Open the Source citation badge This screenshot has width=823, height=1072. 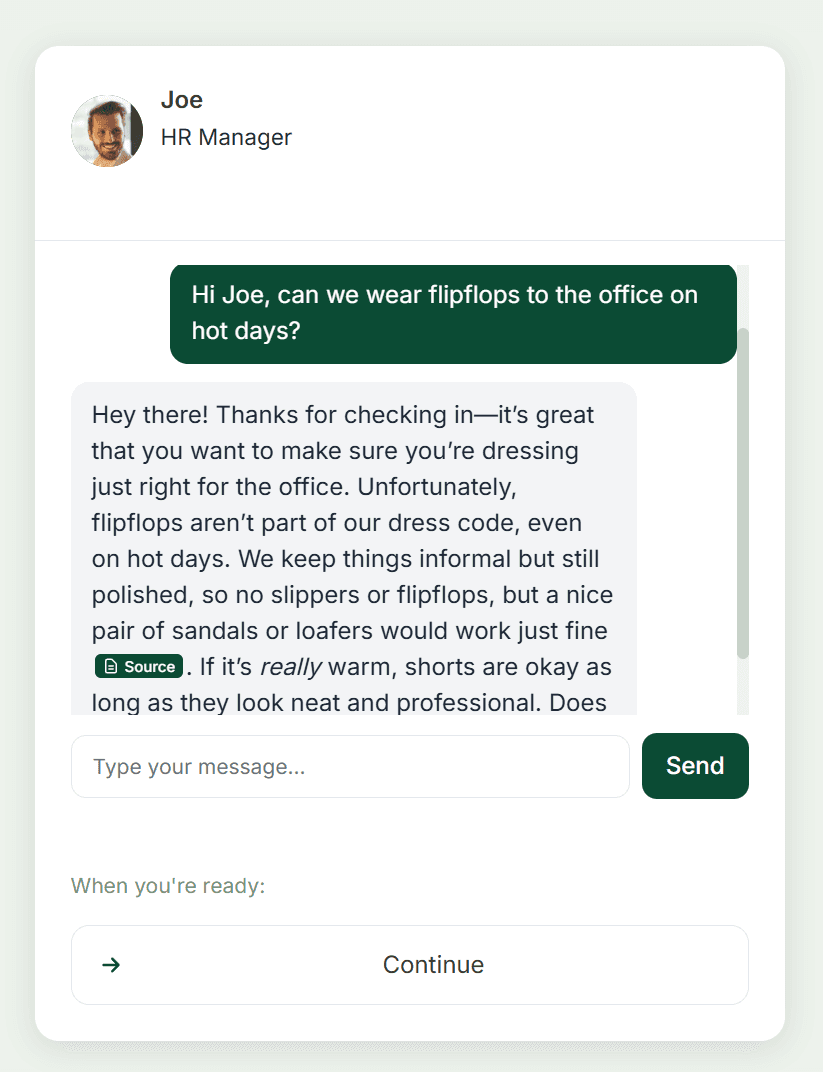[x=139, y=666]
